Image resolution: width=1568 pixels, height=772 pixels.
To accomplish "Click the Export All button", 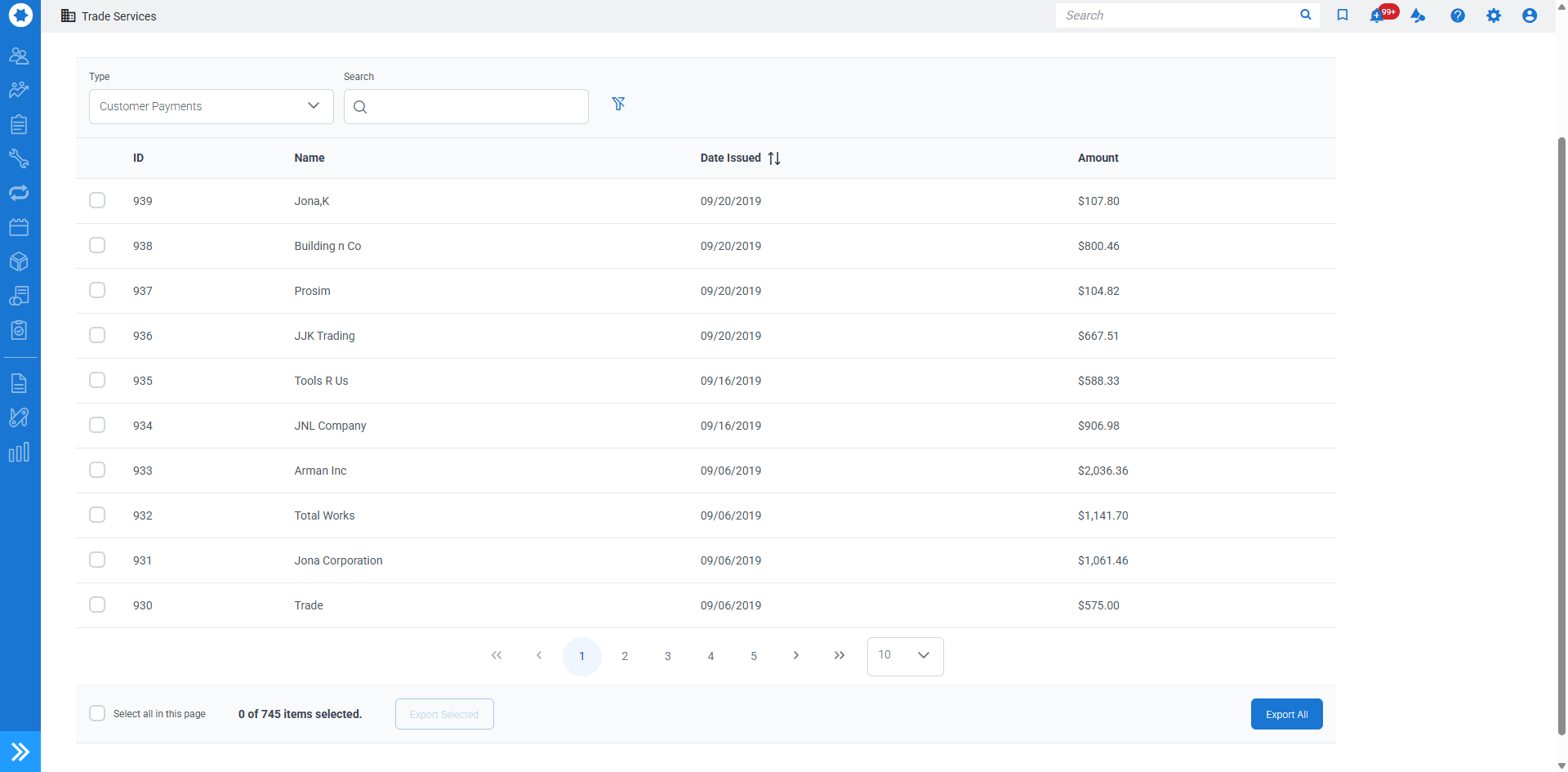I will (1286, 713).
